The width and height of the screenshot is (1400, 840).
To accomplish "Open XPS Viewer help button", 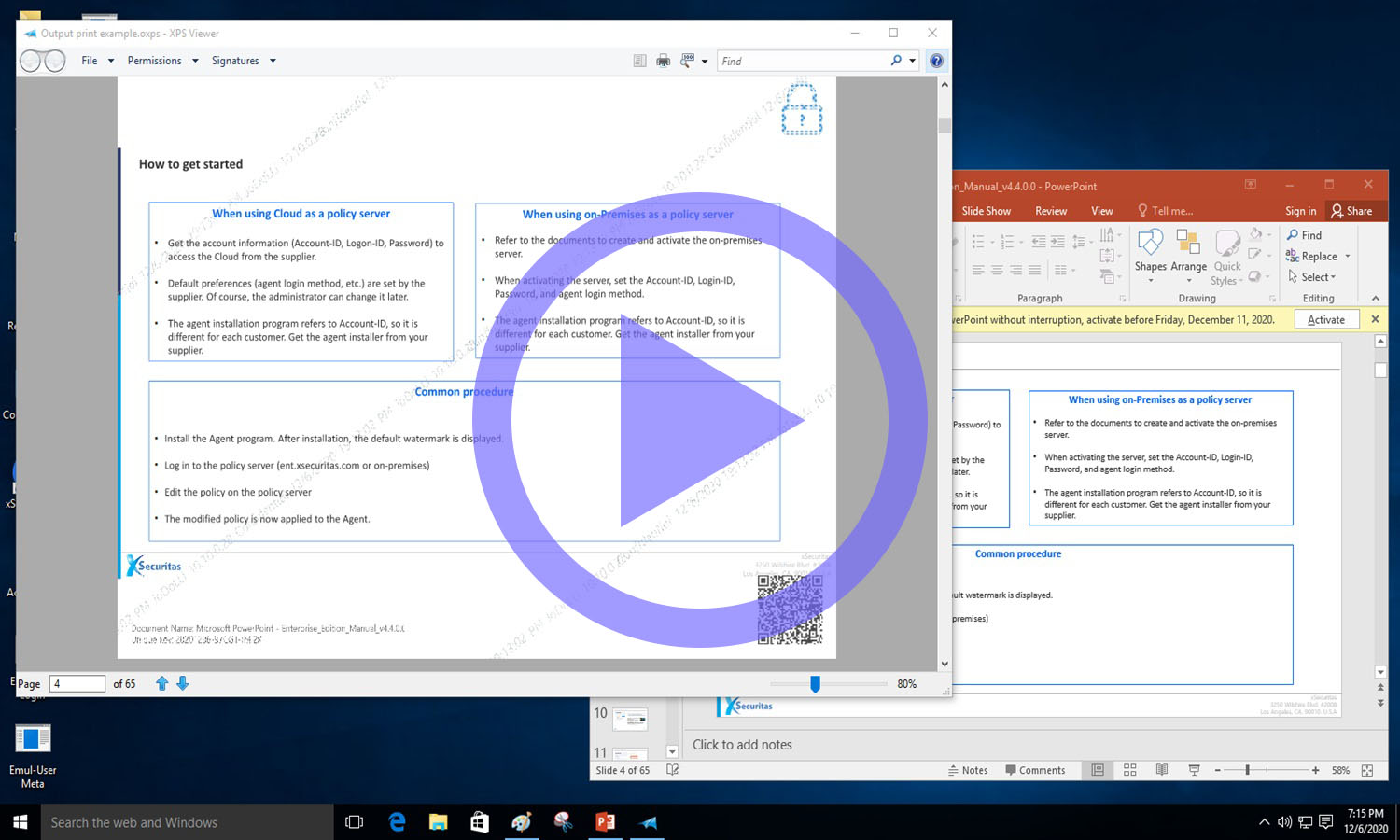I will 936,61.
